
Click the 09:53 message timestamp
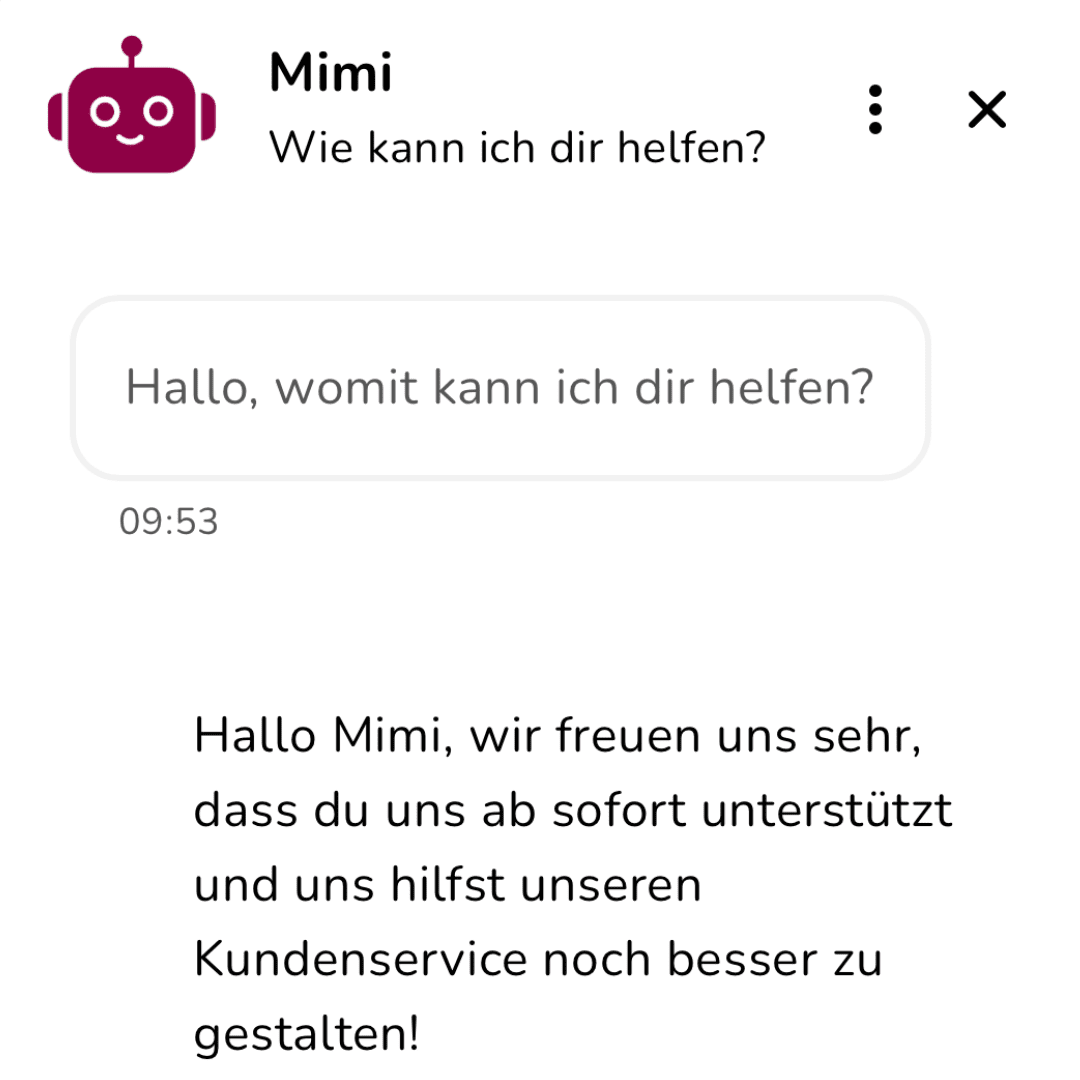tap(168, 521)
